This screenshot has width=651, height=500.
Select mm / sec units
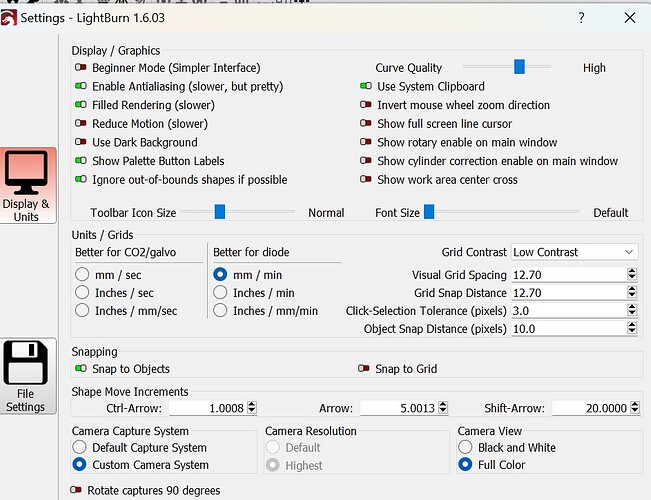point(82,275)
